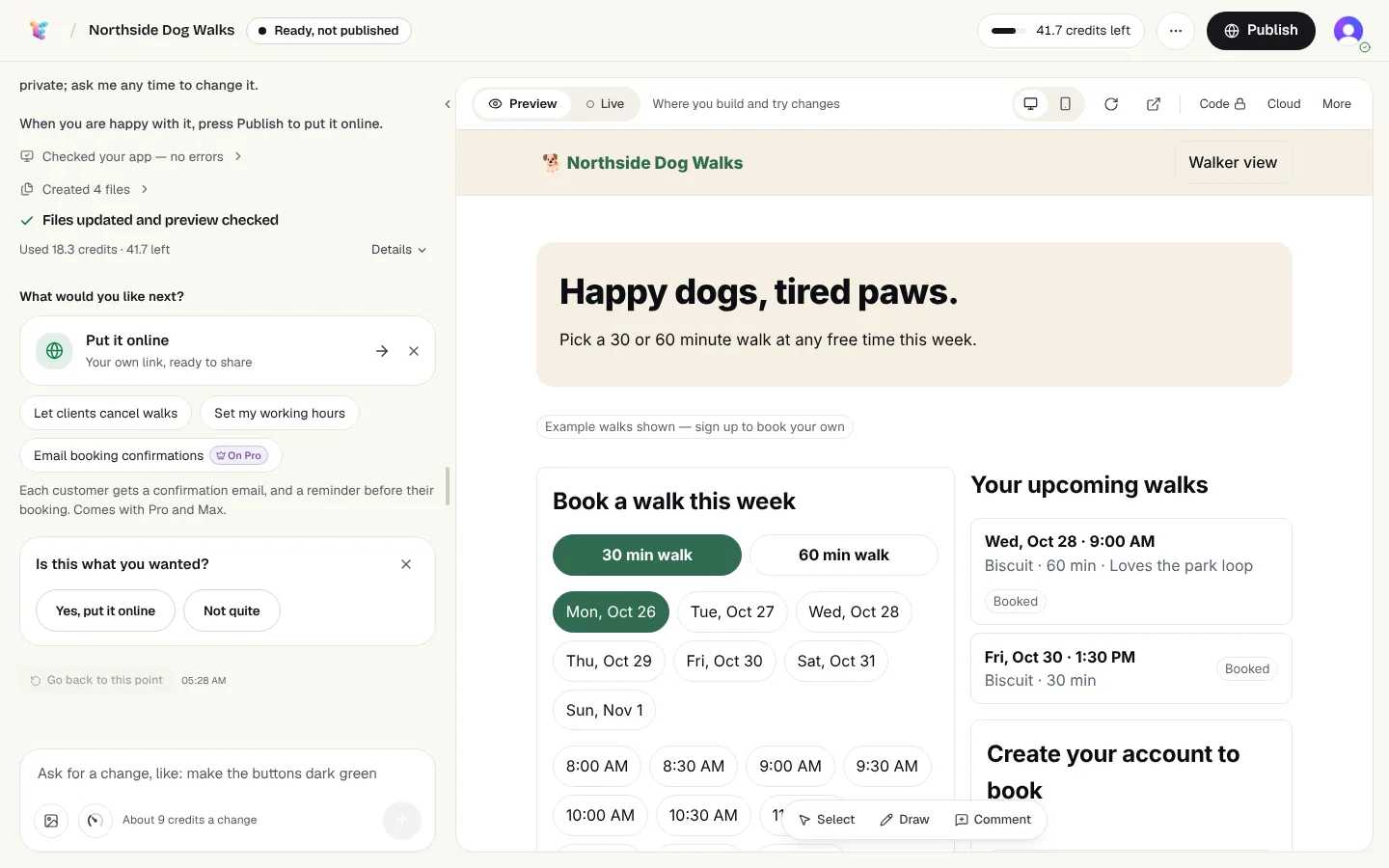
Task: Open the preview in a new tab
Action: 1154,104
